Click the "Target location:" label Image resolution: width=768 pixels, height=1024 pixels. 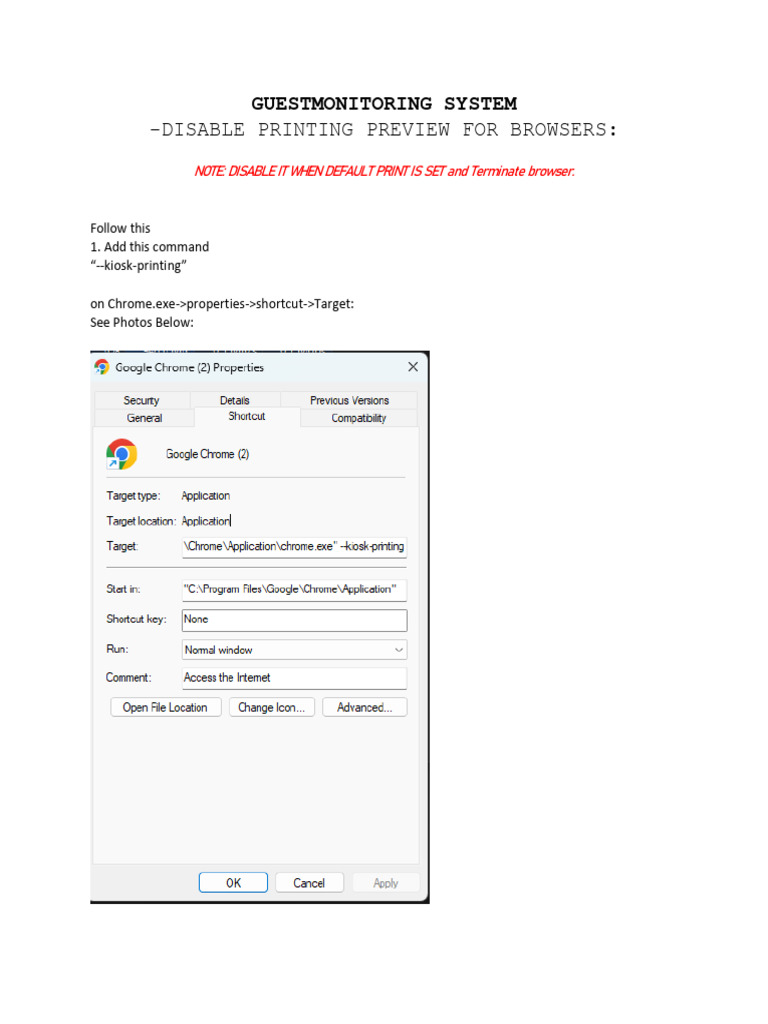click(141, 521)
